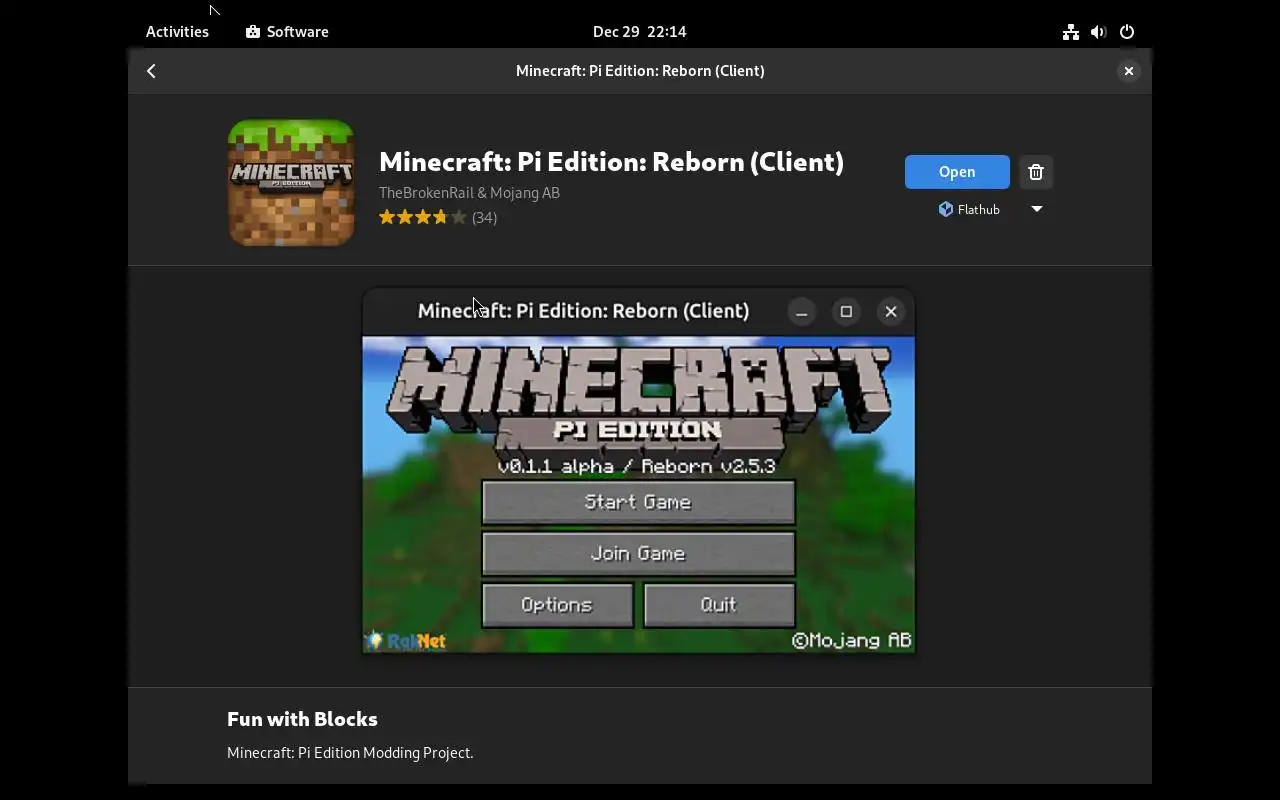Click the star rating with 34 reviews

438,217
